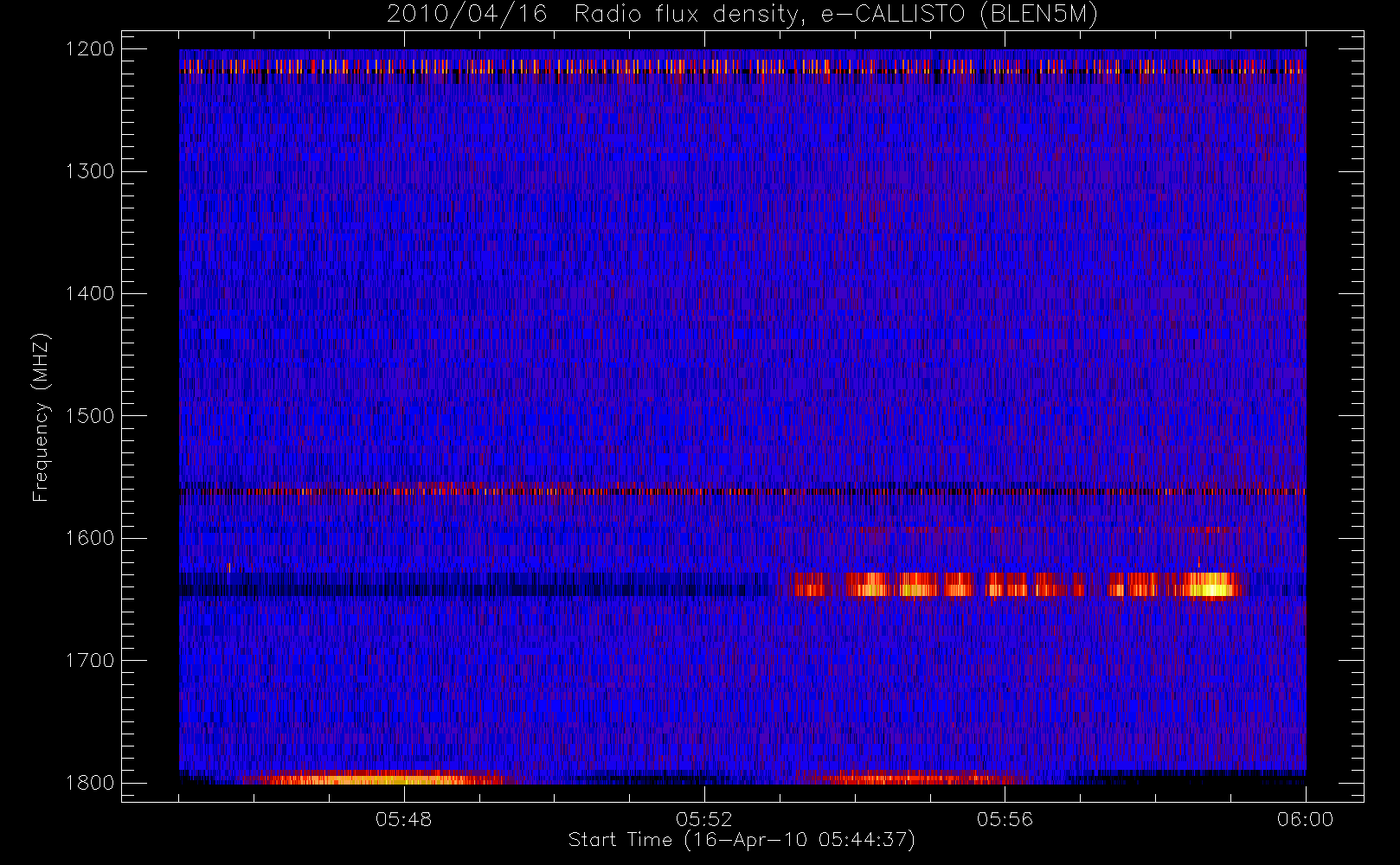This screenshot has width=1400, height=865.
Task: Click the 1500 frequency tick label
Action: click(91, 416)
